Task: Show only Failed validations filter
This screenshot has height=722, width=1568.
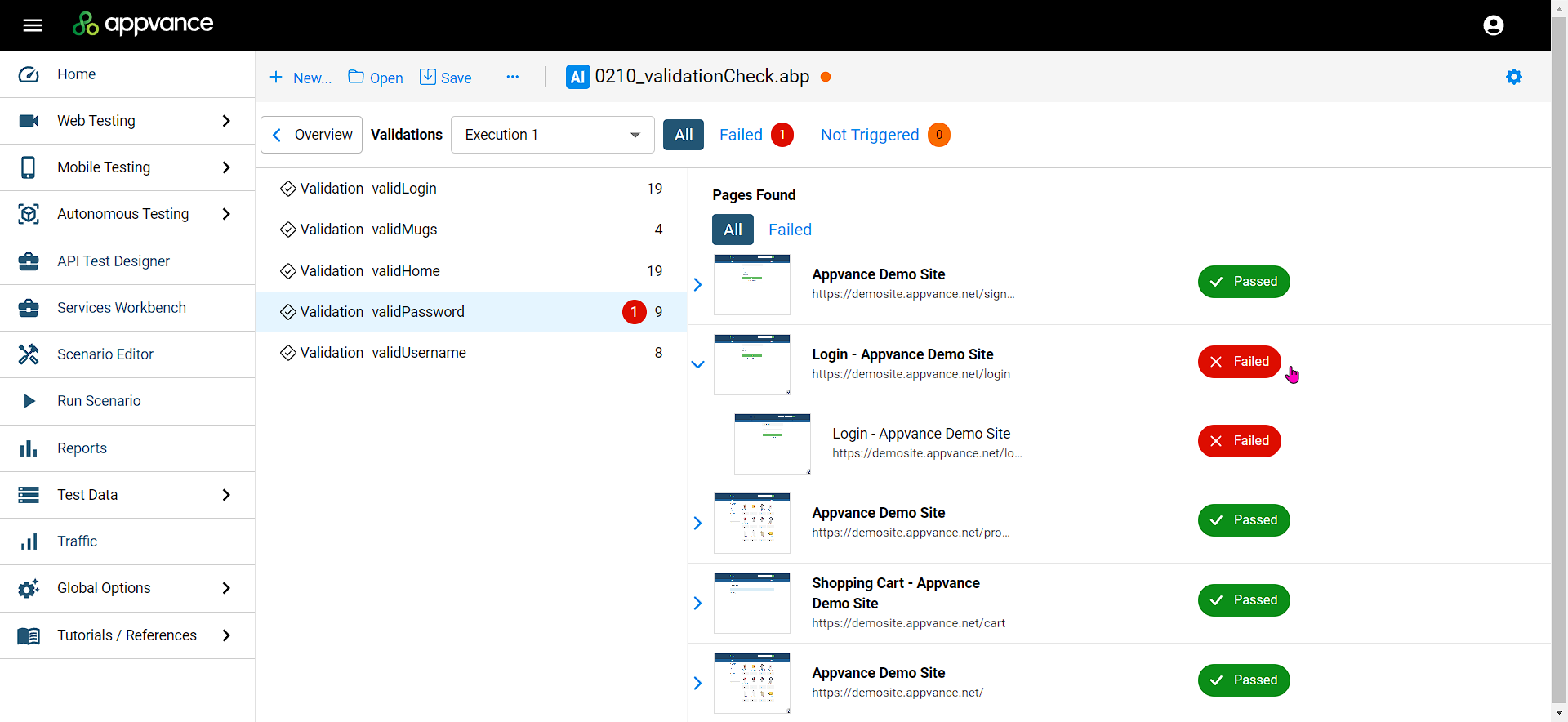Action: [x=741, y=135]
